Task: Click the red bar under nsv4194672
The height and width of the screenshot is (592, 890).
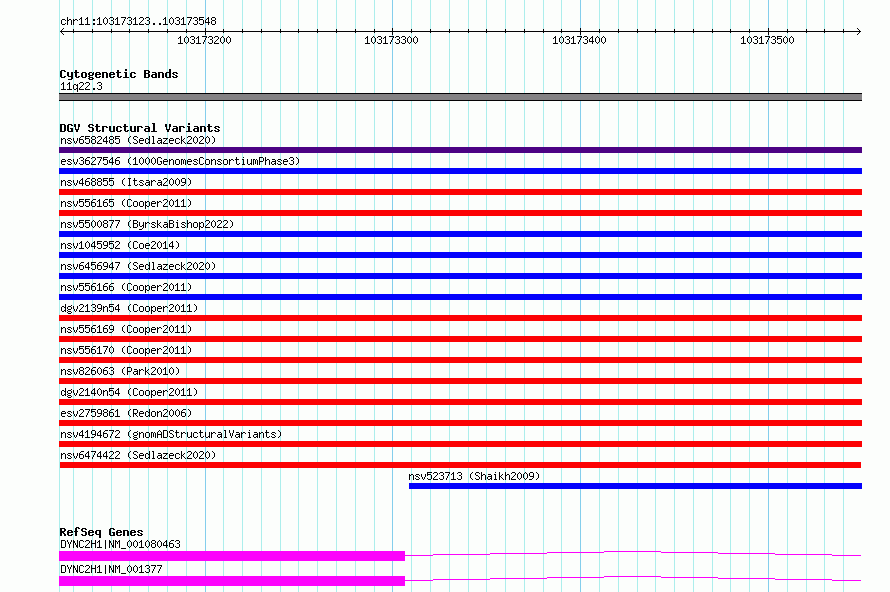Action: pyautogui.click(x=460, y=444)
